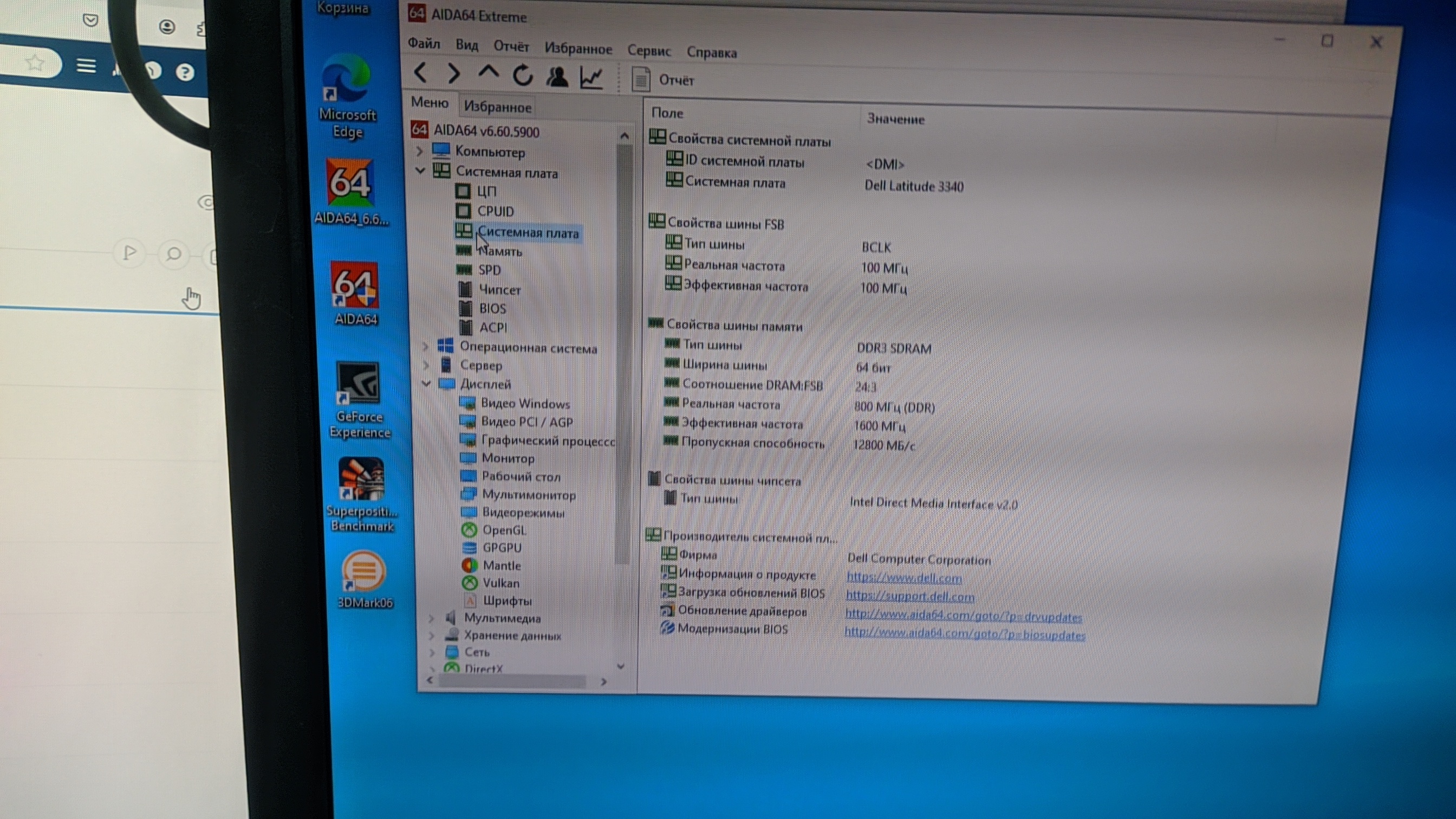This screenshot has height=819, width=1456.
Task: Expand the Мультимедиа tree node
Action: (x=431, y=618)
